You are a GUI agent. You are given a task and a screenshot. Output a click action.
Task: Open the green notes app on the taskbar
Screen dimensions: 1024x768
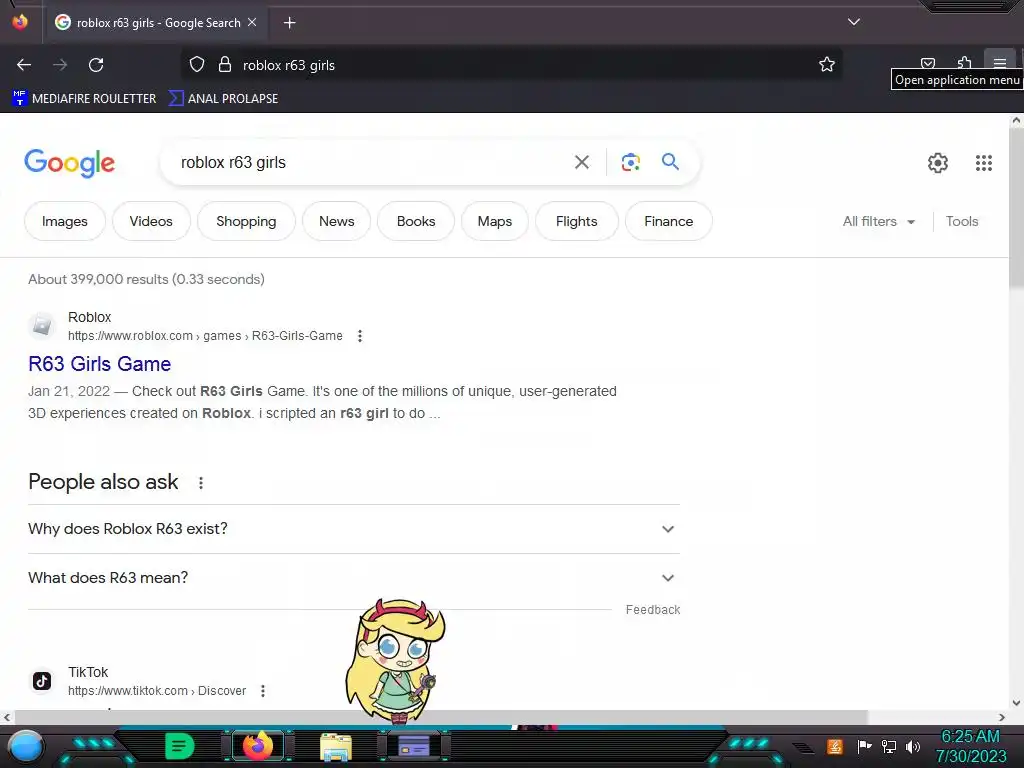(x=180, y=746)
